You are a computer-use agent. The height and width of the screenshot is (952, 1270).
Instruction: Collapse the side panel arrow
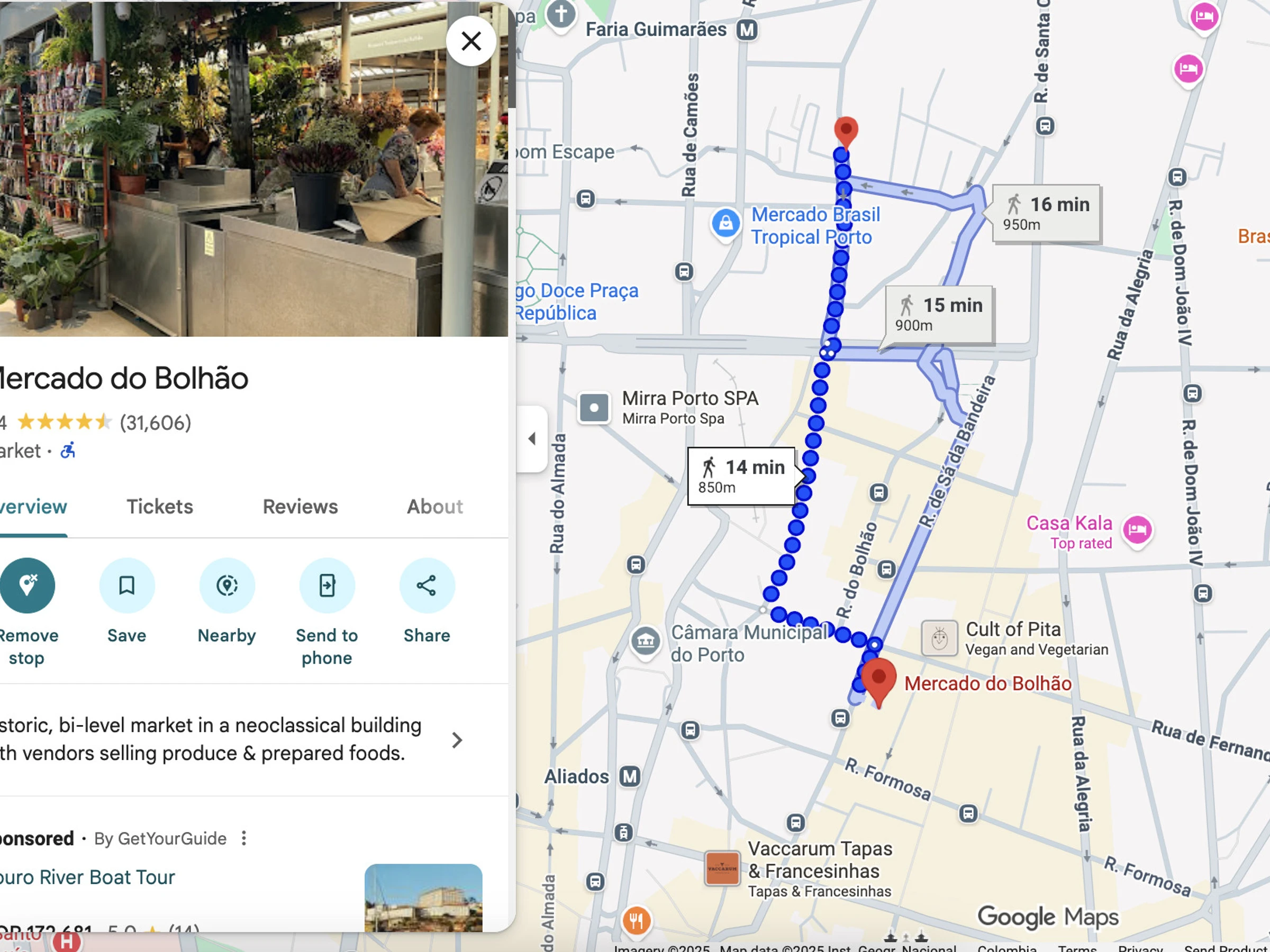[x=532, y=439]
